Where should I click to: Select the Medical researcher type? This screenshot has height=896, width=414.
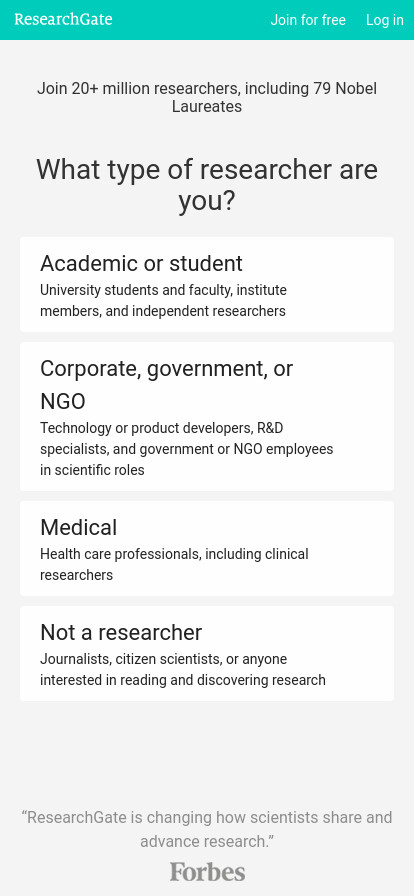pyautogui.click(x=207, y=549)
